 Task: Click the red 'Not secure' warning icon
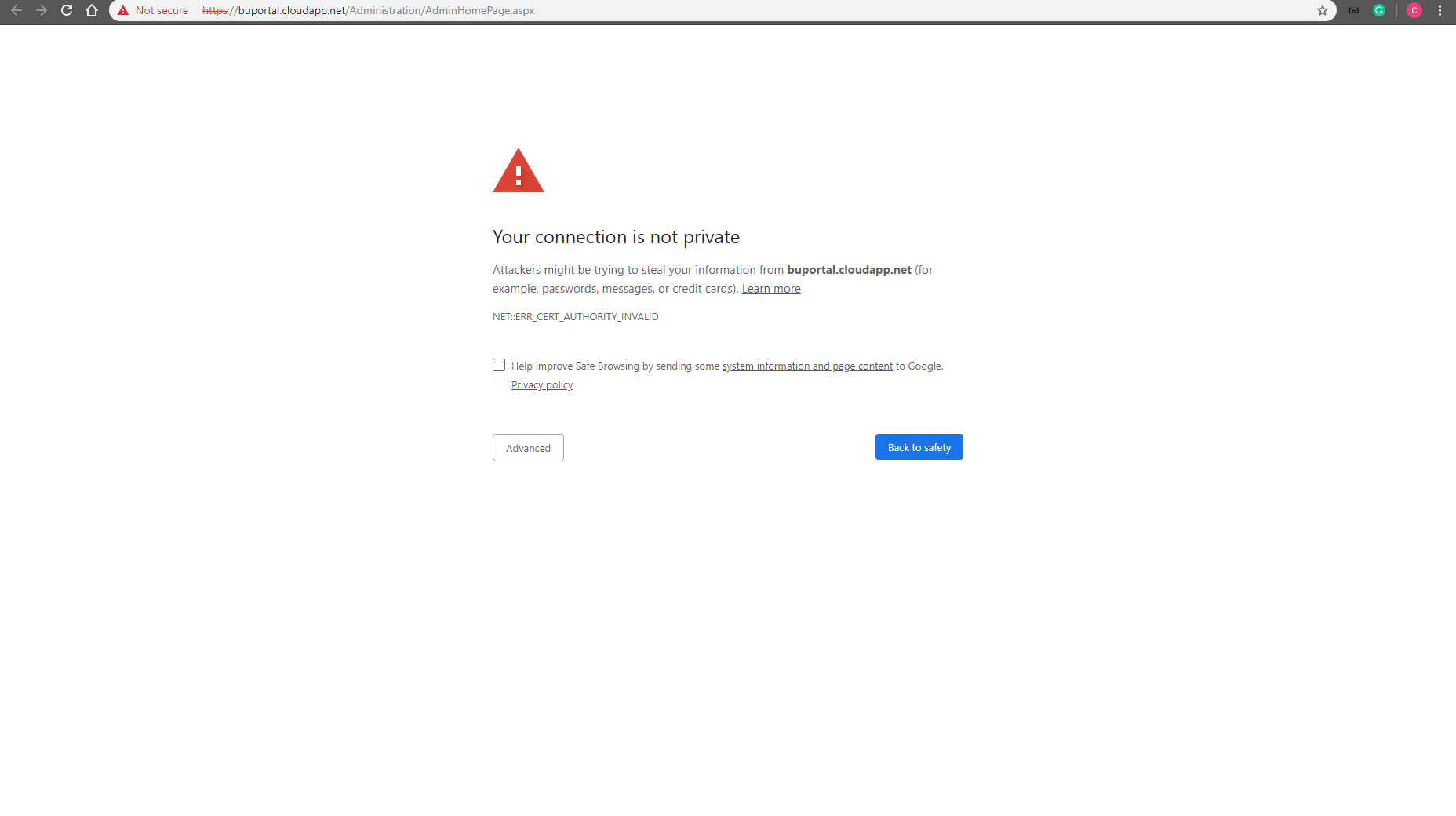(x=124, y=10)
